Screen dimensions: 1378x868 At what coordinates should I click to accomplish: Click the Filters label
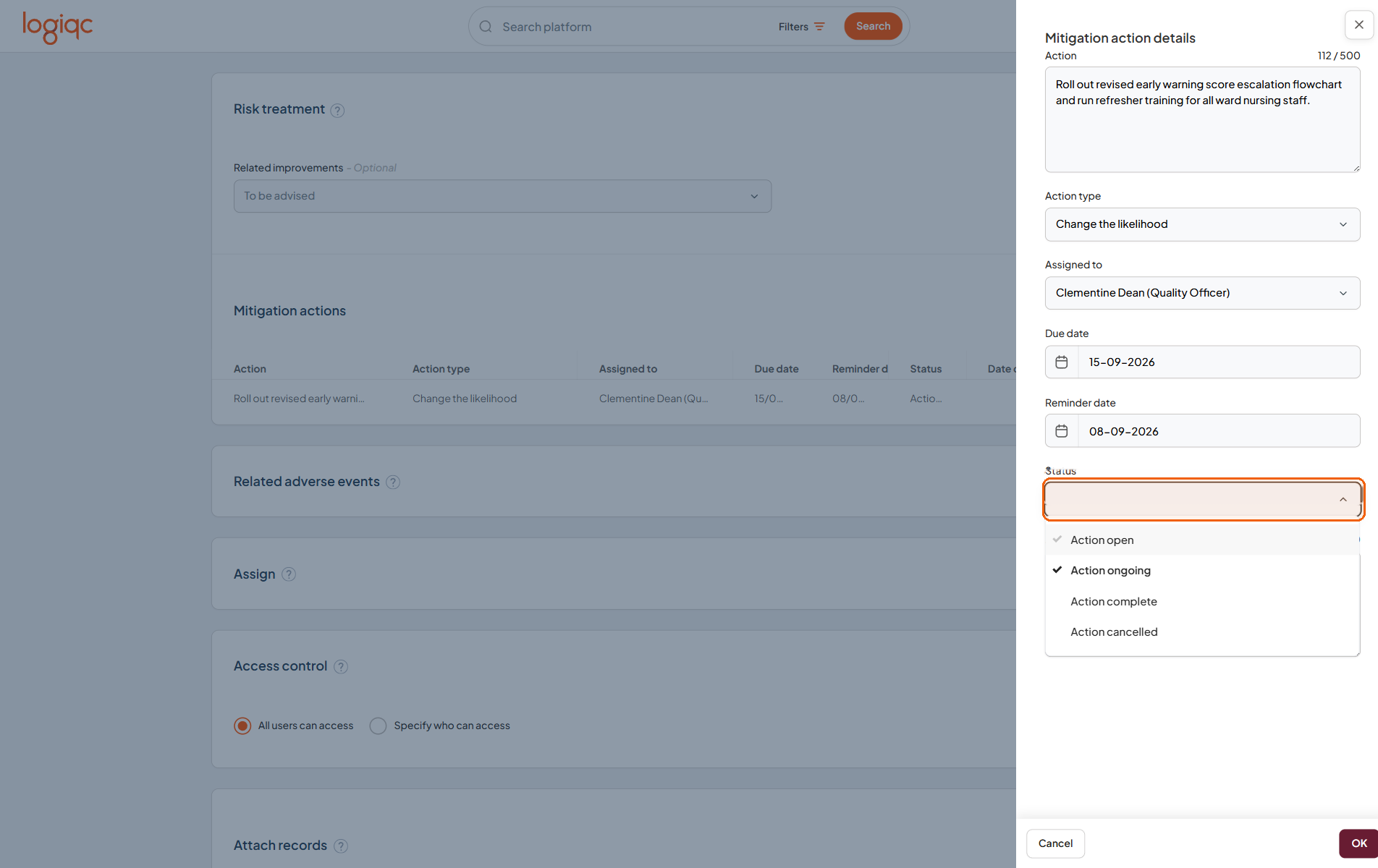[793, 27]
